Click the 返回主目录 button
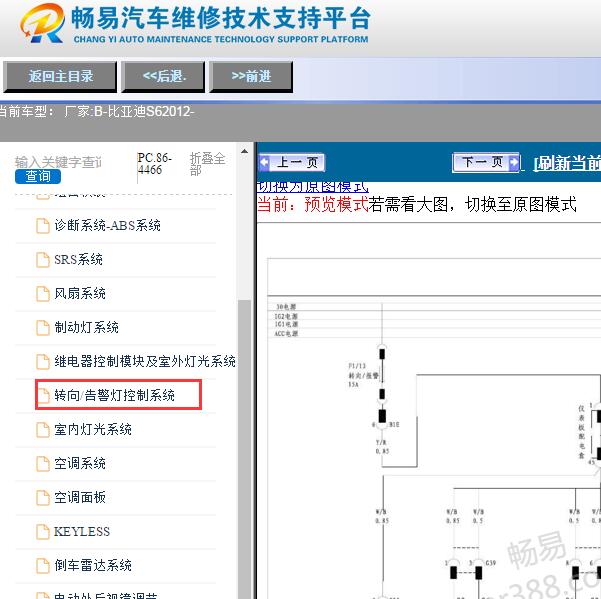The width and height of the screenshot is (601, 599). 60,77
